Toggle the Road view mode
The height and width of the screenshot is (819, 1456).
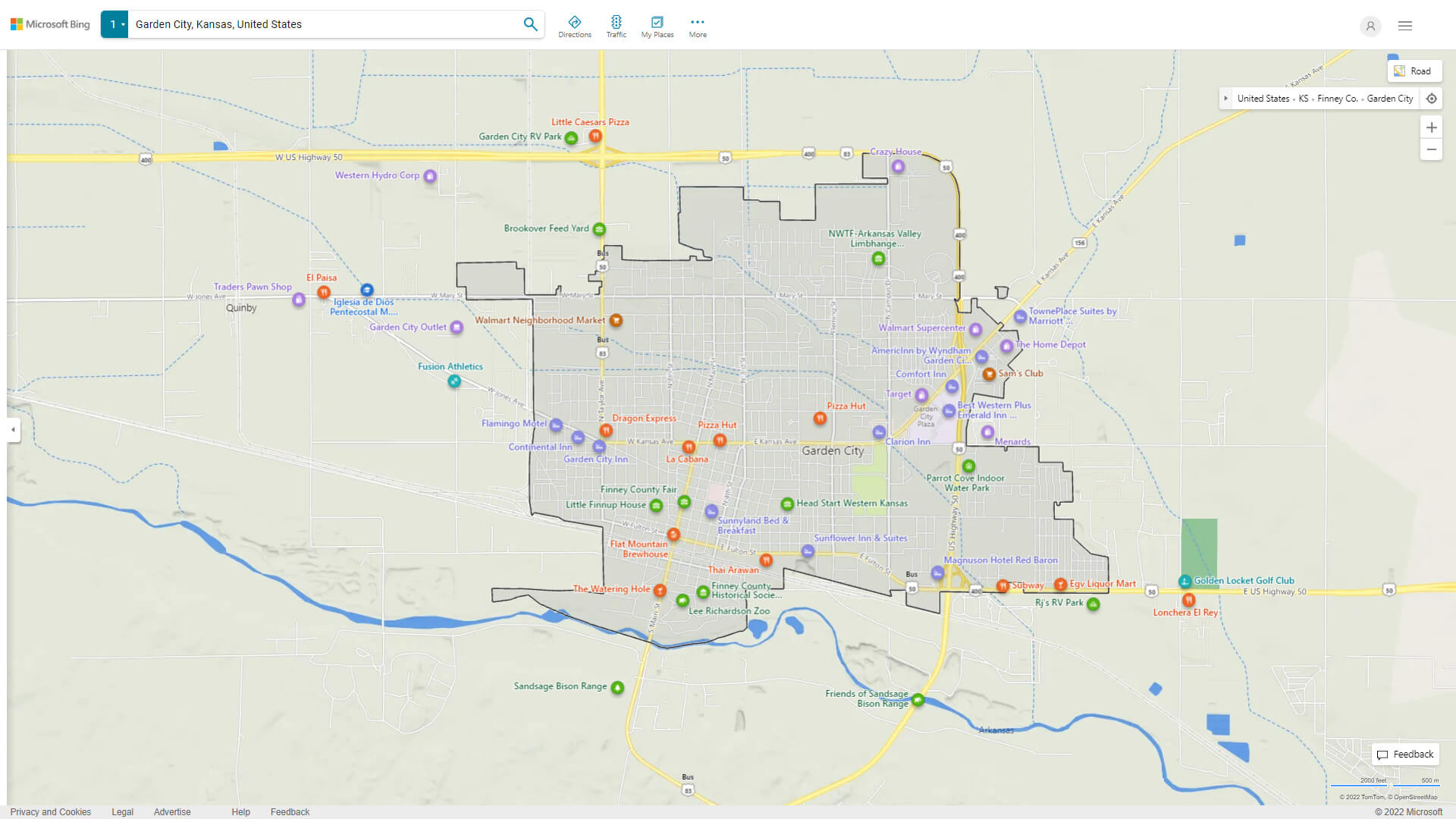pos(1414,71)
